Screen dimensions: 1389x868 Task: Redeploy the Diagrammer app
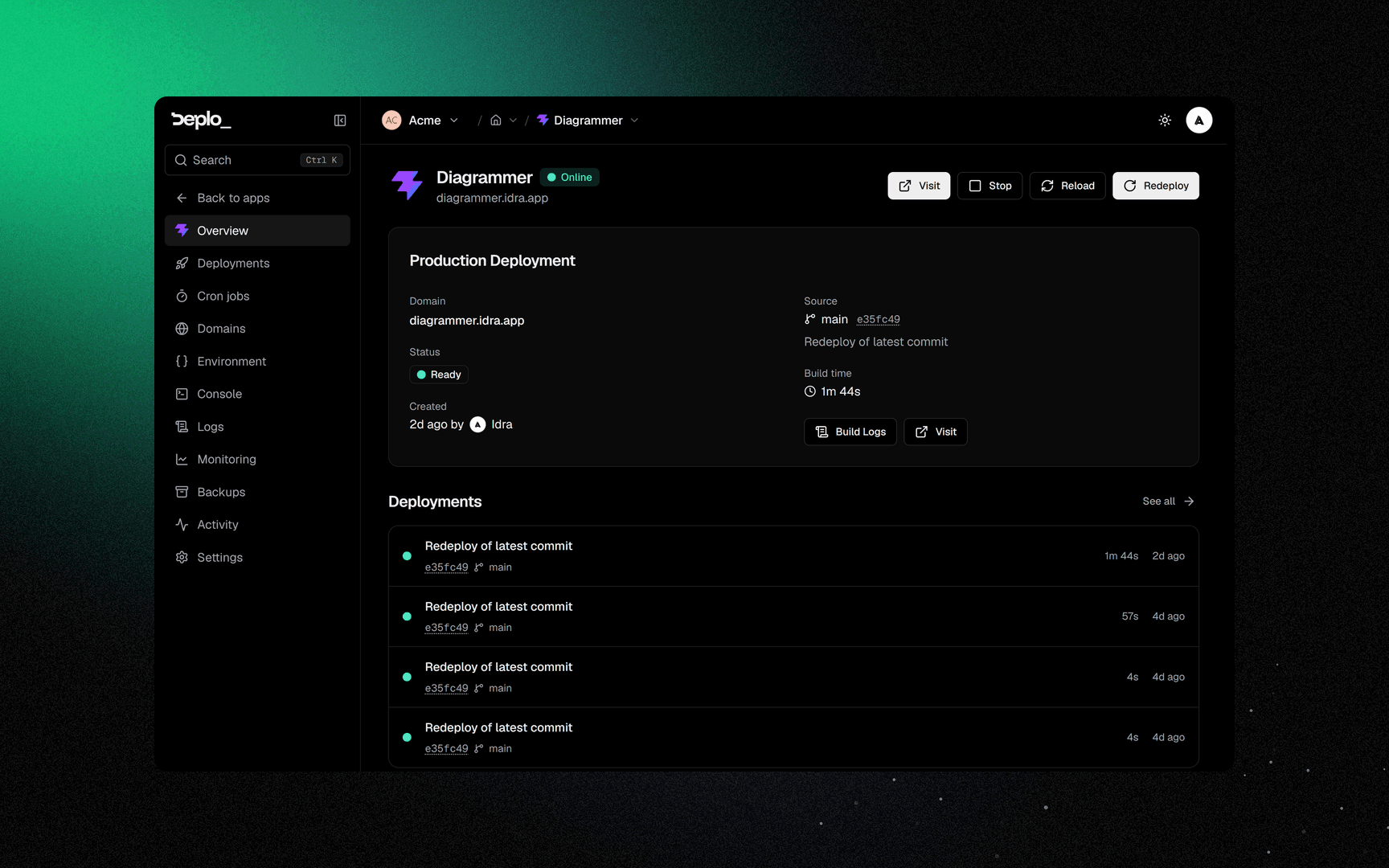(1156, 186)
